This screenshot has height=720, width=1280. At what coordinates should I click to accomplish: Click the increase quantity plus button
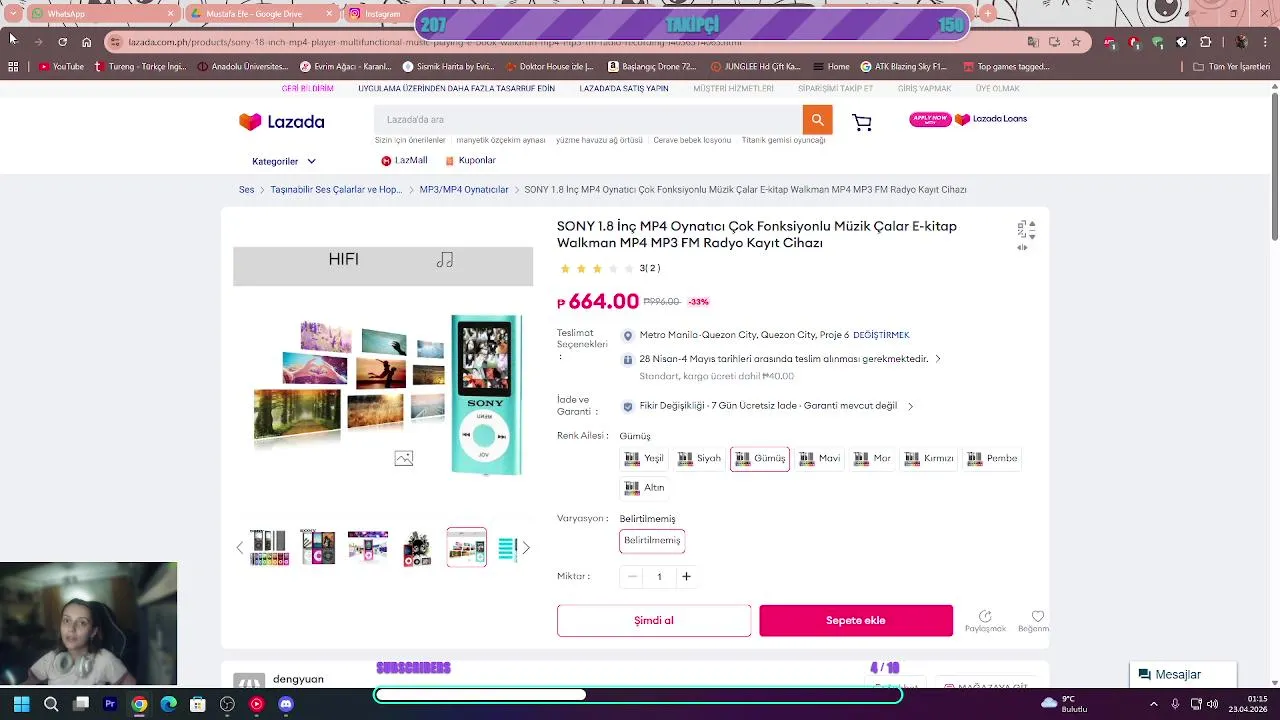pos(686,576)
